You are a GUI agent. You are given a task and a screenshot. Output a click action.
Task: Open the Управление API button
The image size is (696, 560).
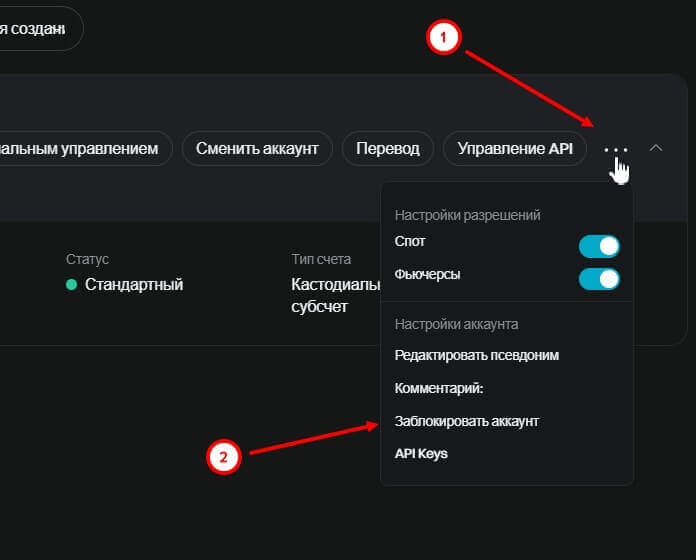click(x=514, y=149)
